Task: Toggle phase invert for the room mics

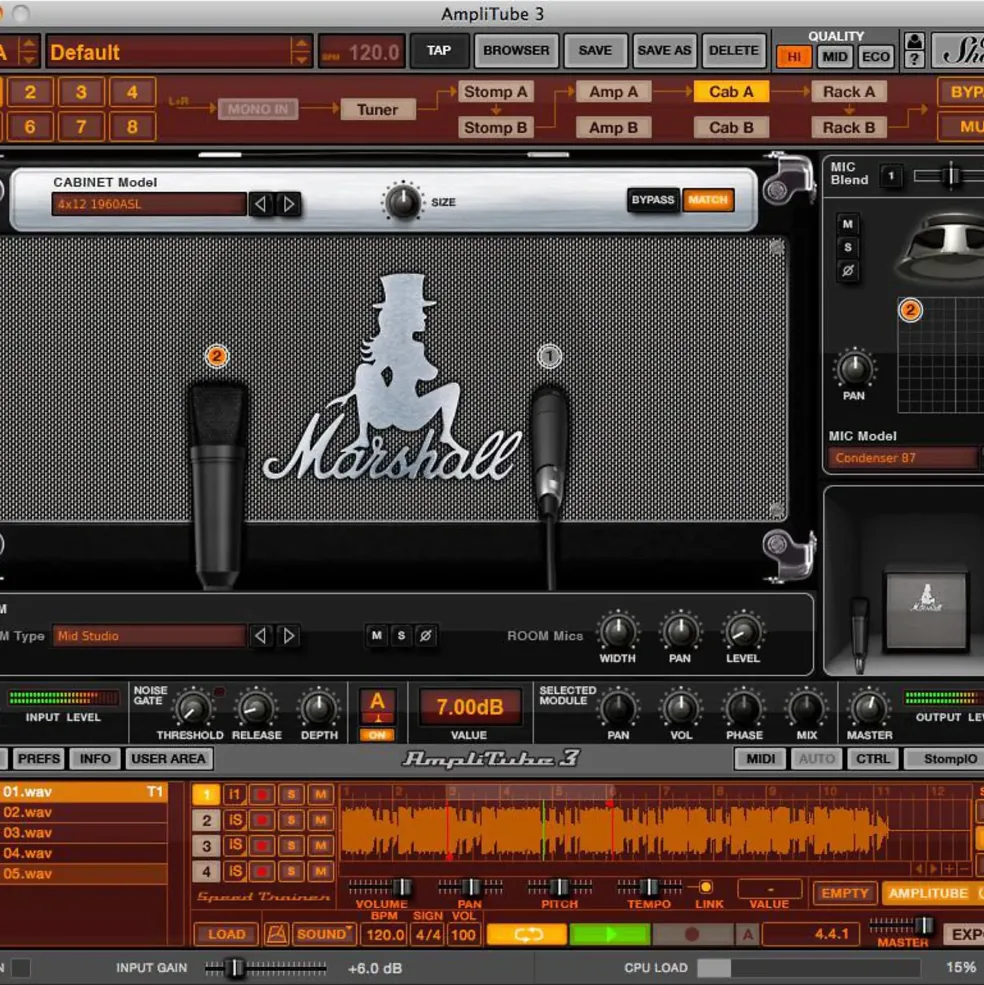Action: [x=425, y=636]
